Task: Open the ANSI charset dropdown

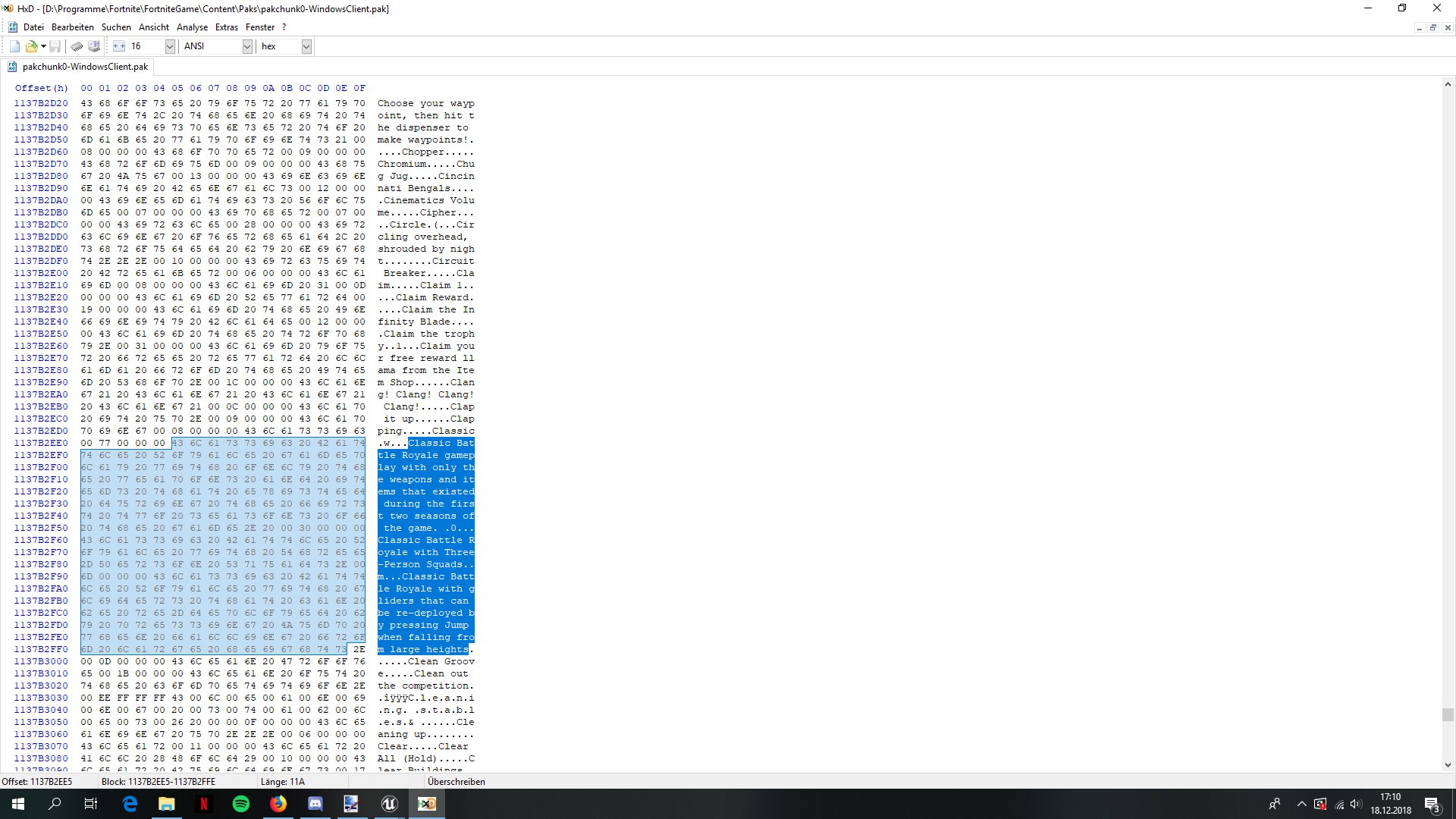Action: [247, 46]
